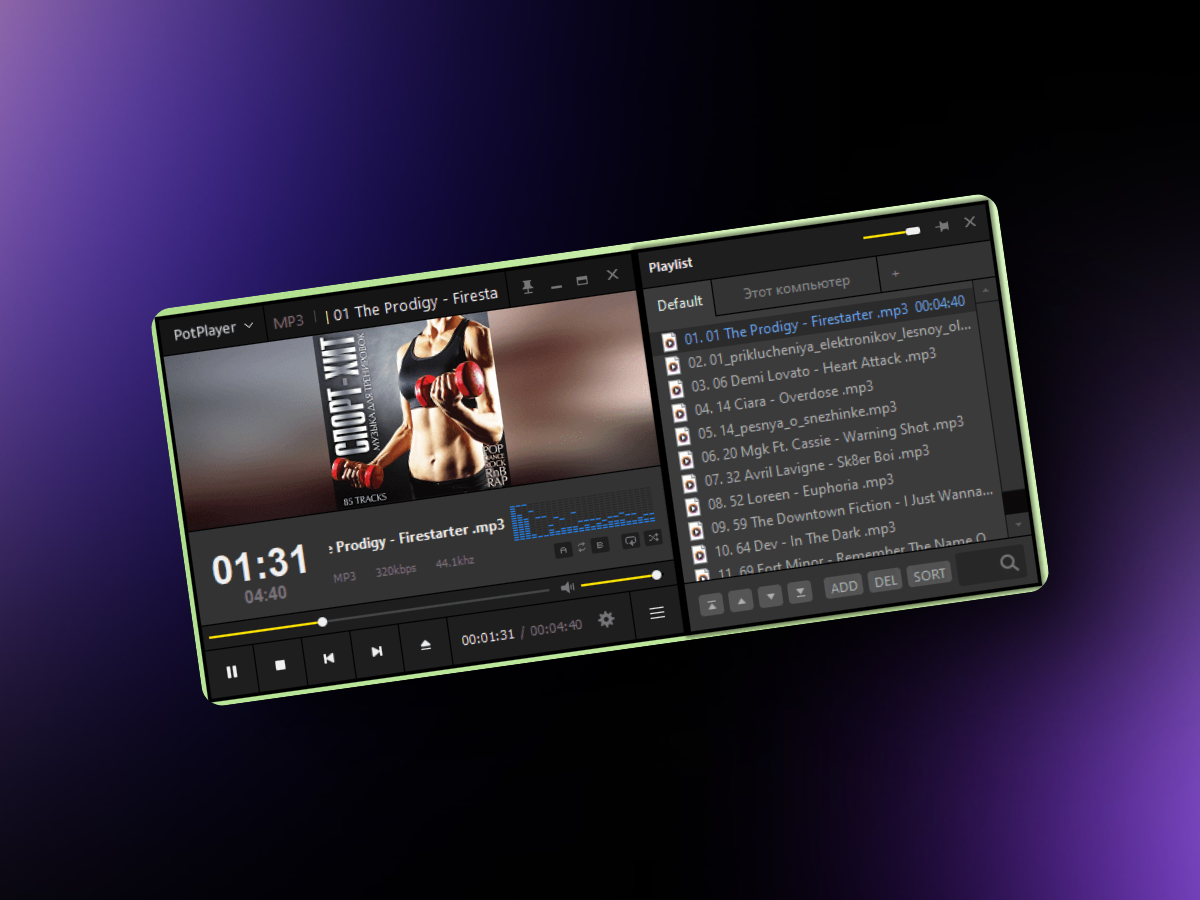The height and width of the screenshot is (900, 1200).
Task: Open preferences with the gear icon
Action: 606,620
